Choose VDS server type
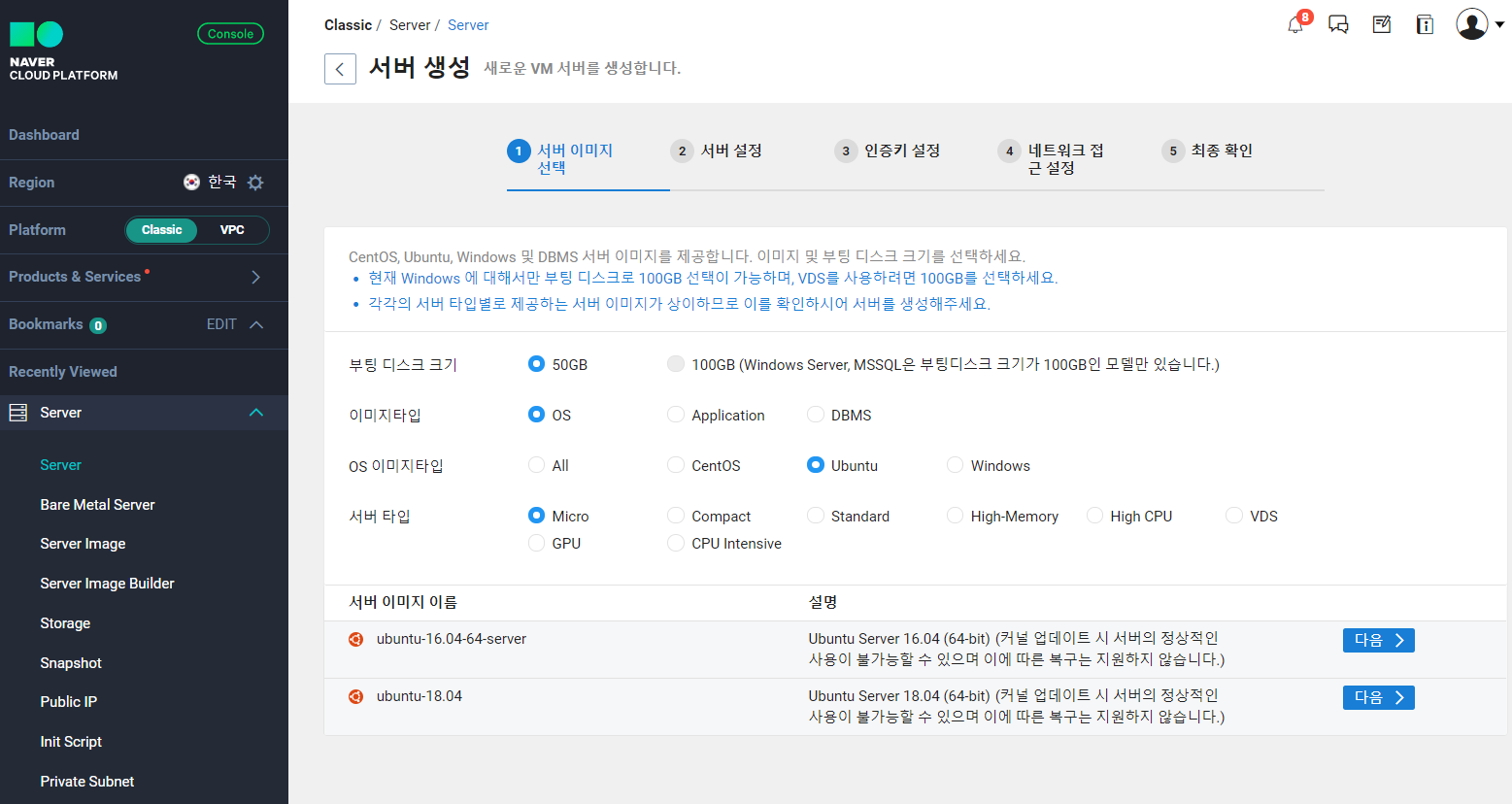This screenshot has width=1512, height=804. [x=1234, y=516]
